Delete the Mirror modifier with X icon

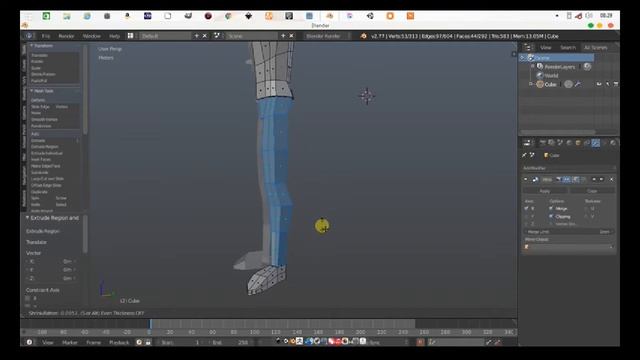pyautogui.click(x=611, y=179)
